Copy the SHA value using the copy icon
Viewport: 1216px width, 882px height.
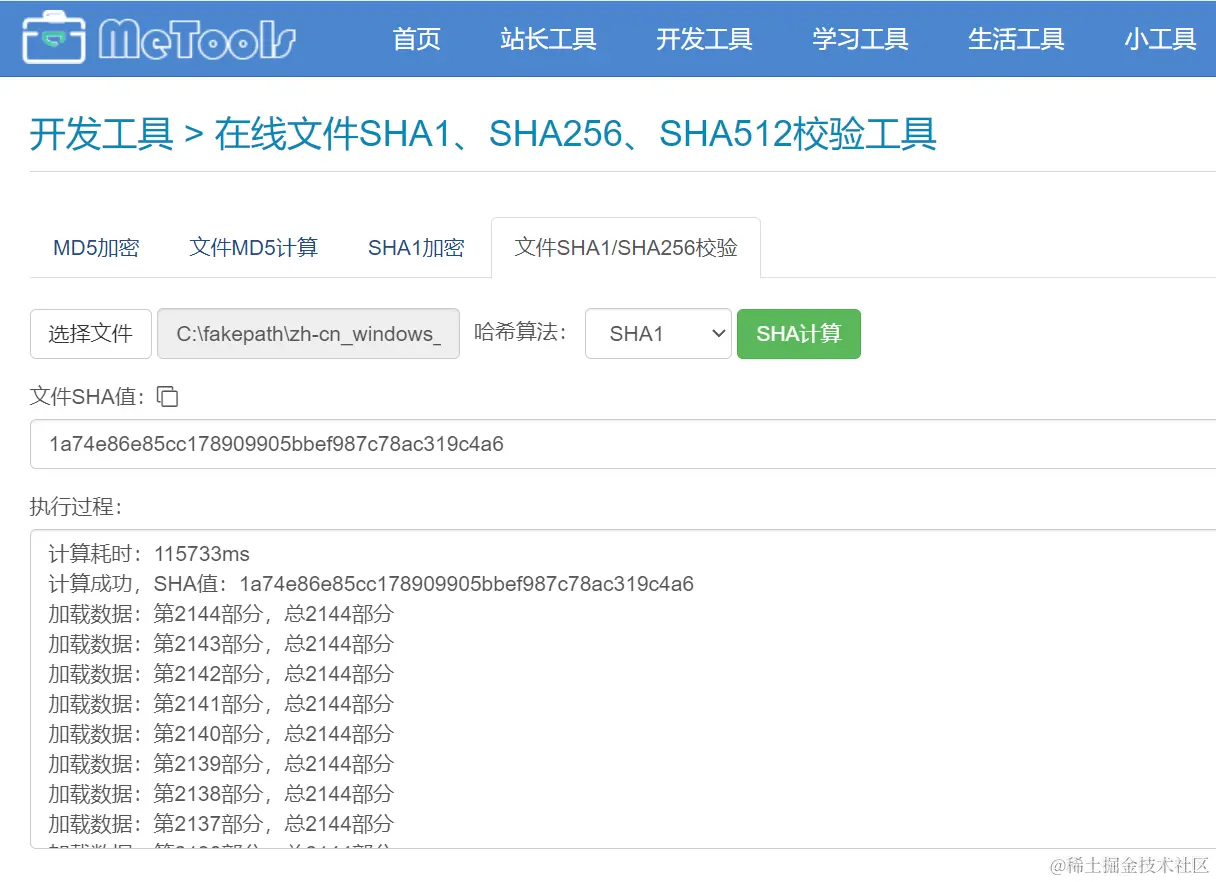click(167, 397)
